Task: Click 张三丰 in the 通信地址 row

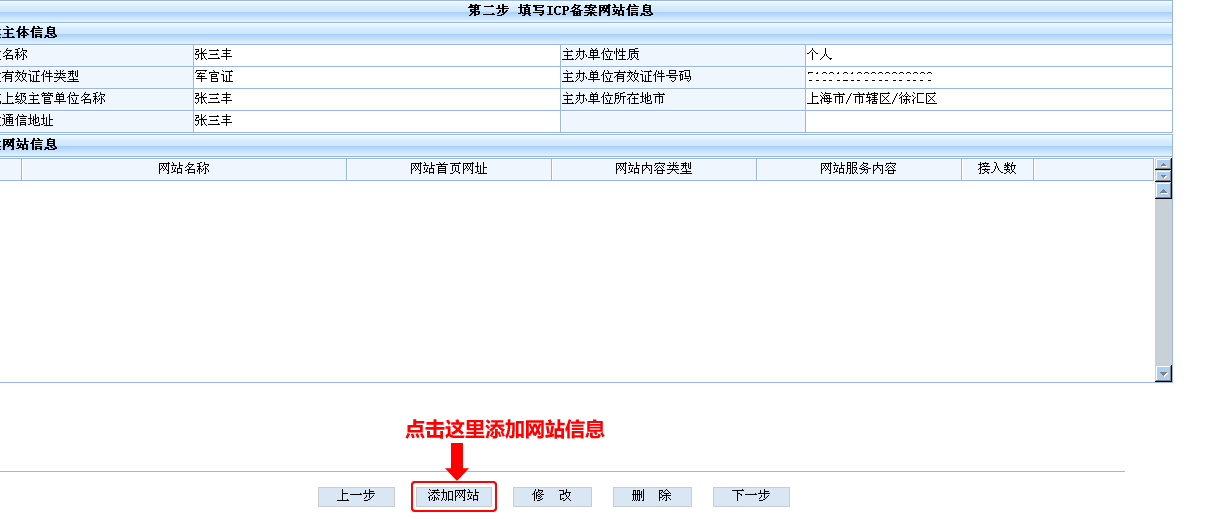Action: point(214,121)
